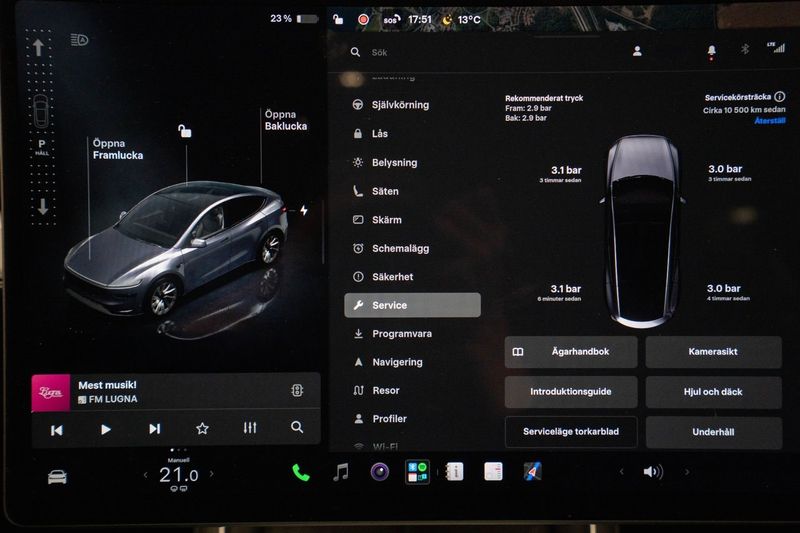Raise volume with right arrow by speaker
This screenshot has height=533, width=800.
pyautogui.click(x=687, y=472)
